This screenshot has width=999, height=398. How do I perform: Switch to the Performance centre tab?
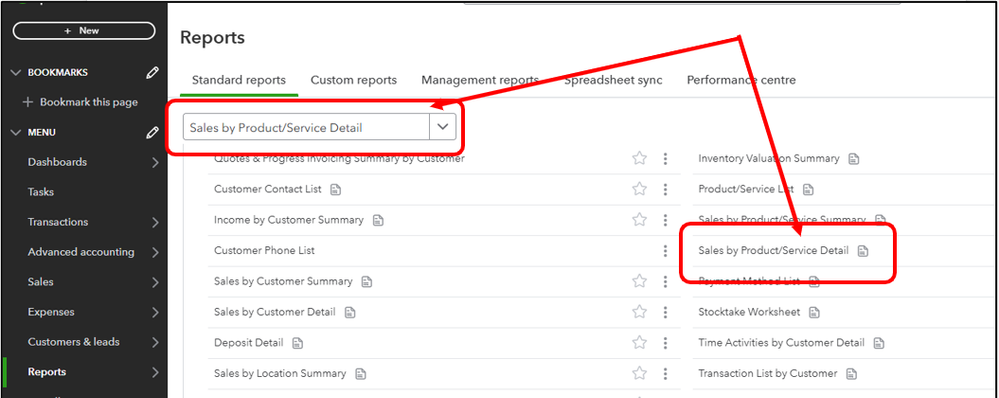(x=741, y=80)
